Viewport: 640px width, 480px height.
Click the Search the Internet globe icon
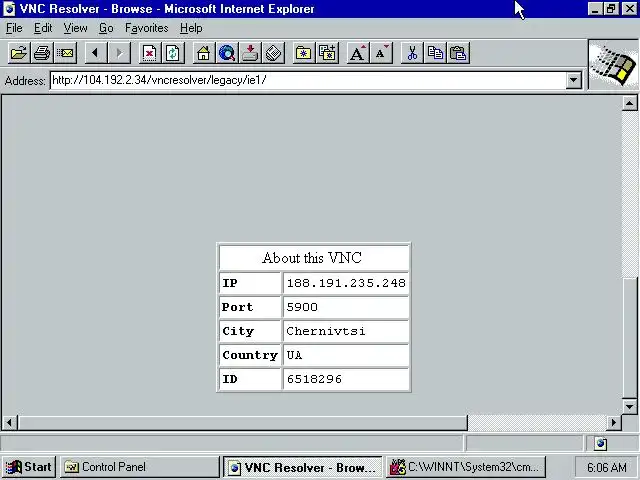coord(227,53)
